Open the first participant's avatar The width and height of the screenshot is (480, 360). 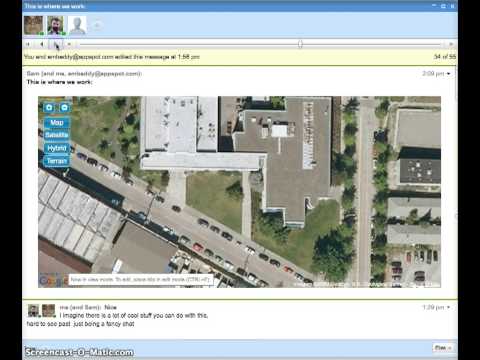click(x=33, y=25)
